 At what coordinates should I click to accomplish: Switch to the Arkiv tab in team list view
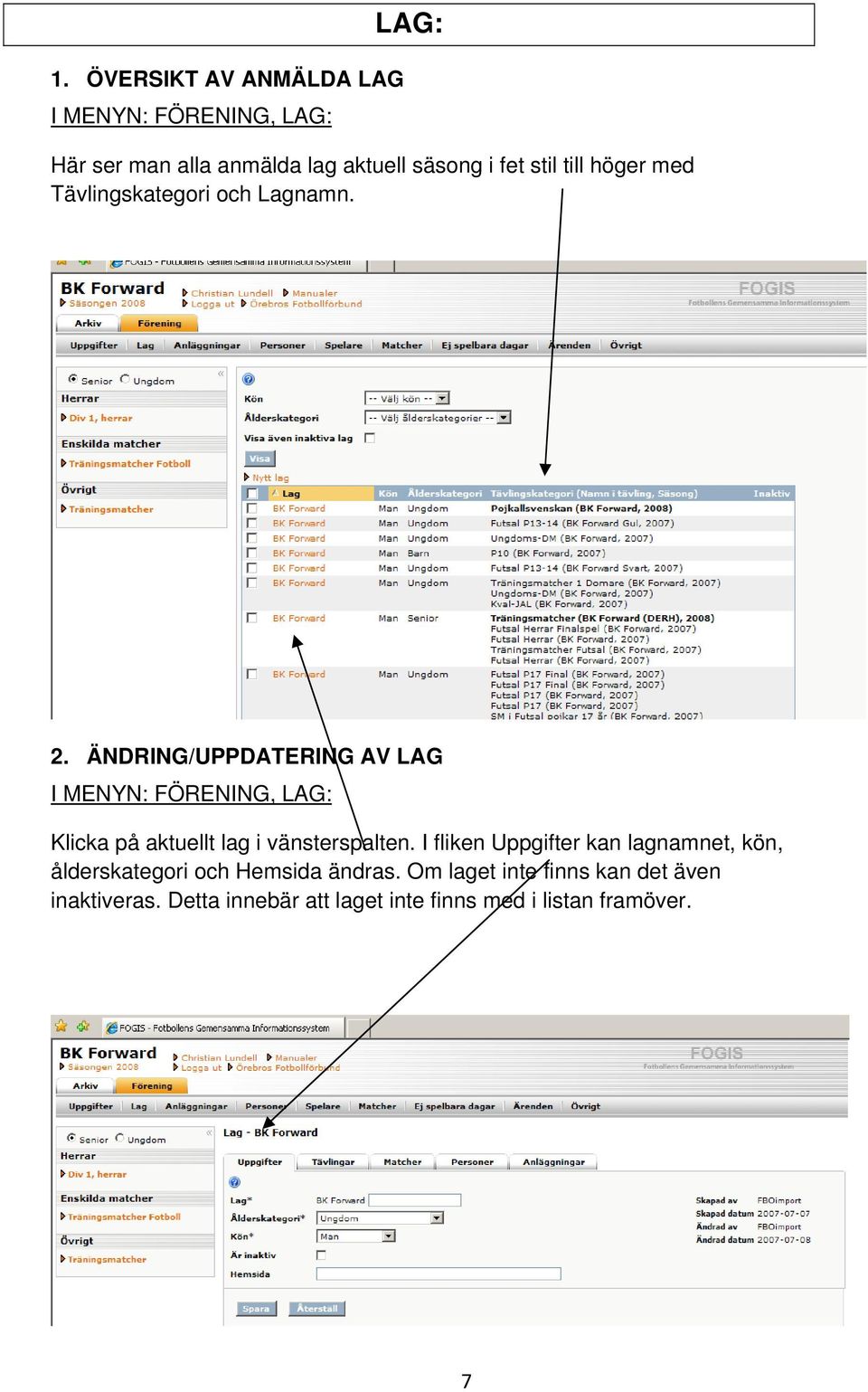click(x=88, y=323)
